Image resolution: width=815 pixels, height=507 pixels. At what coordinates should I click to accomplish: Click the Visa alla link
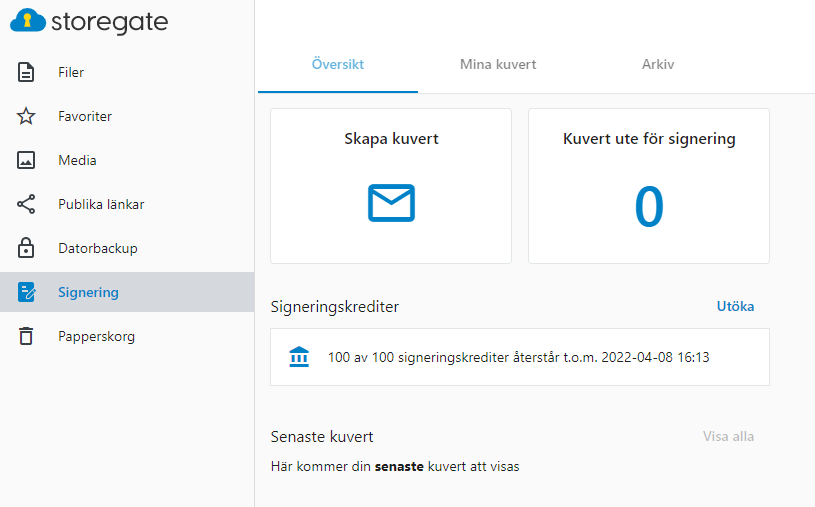tap(728, 436)
